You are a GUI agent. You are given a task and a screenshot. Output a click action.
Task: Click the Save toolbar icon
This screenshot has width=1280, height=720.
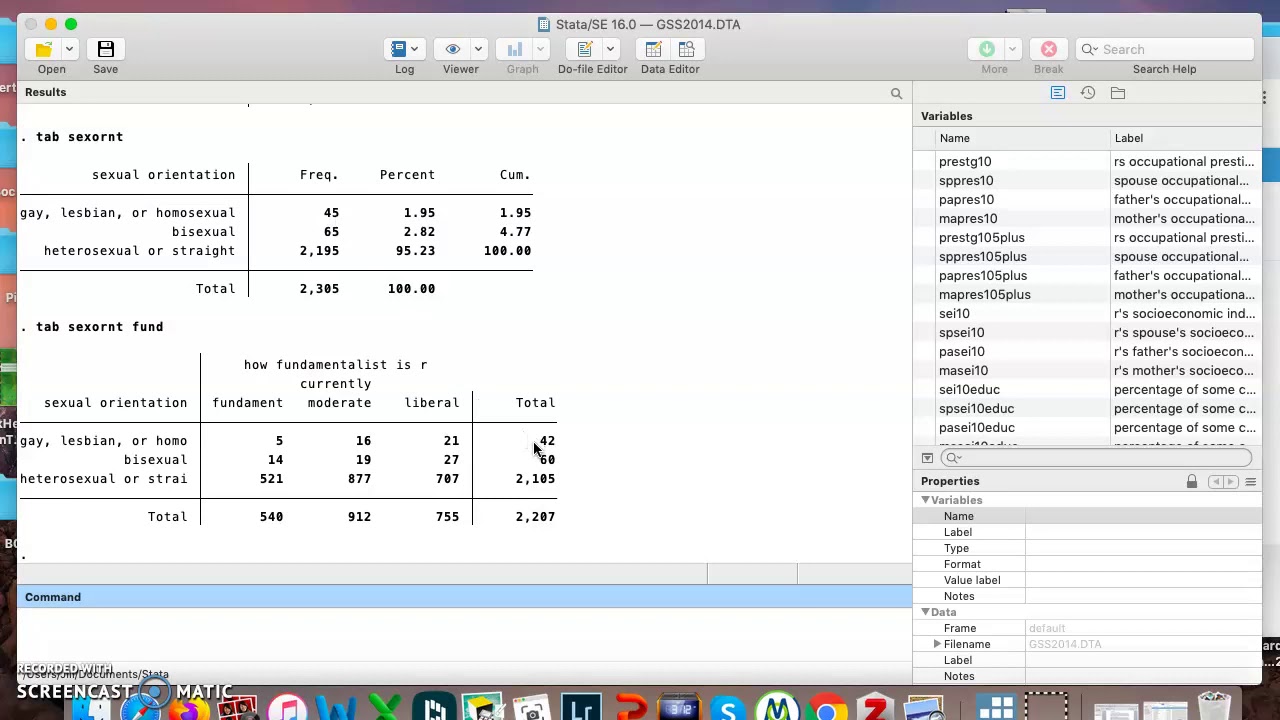tap(105, 49)
